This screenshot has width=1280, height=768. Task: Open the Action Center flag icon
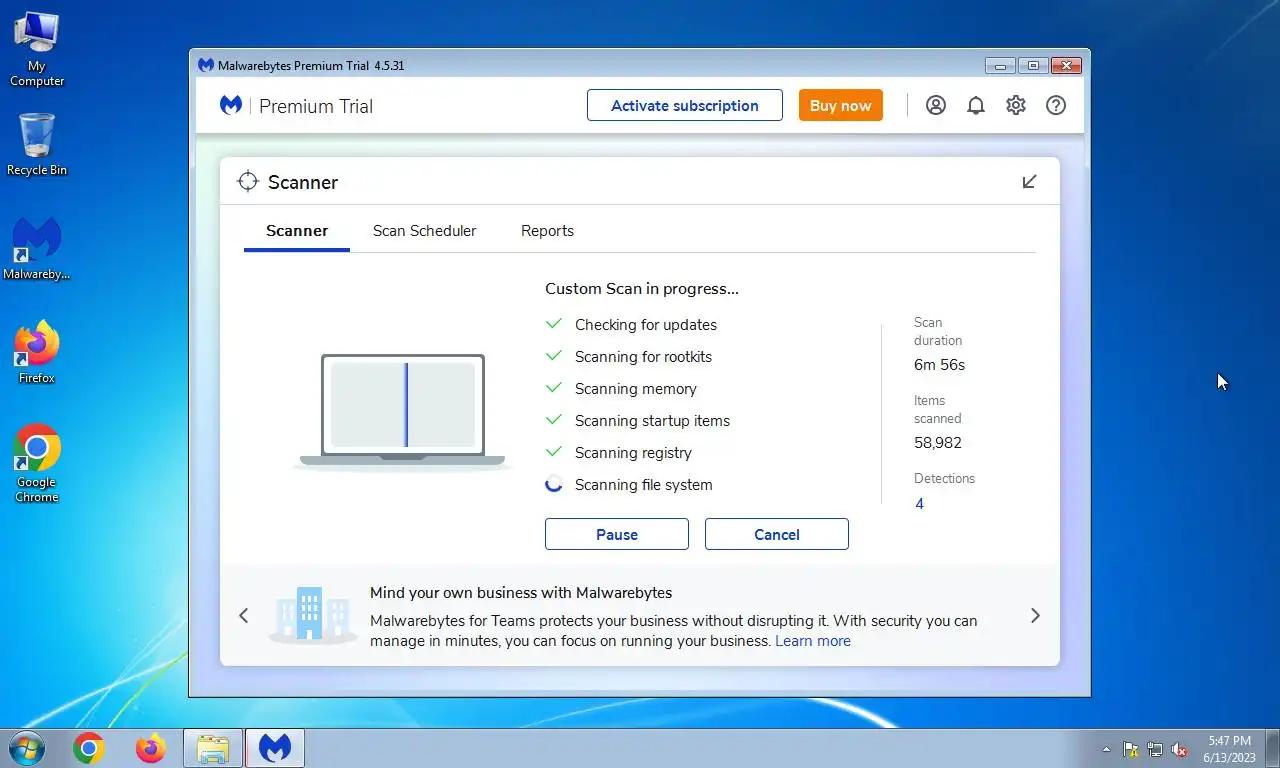pos(1131,749)
